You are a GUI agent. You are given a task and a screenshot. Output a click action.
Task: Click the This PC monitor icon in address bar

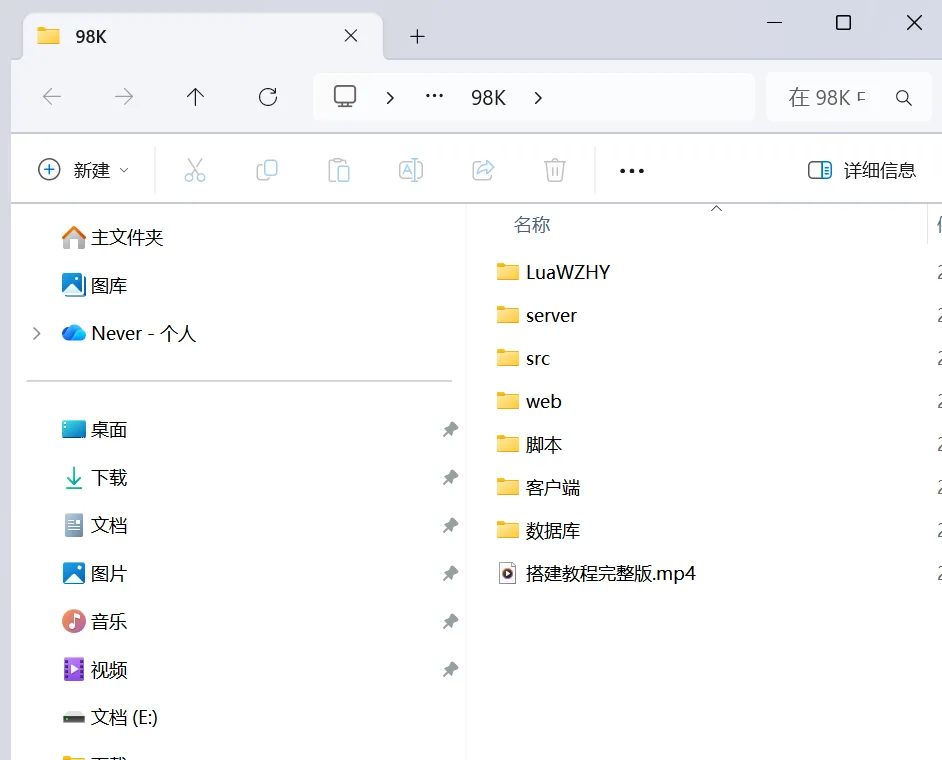pyautogui.click(x=345, y=96)
